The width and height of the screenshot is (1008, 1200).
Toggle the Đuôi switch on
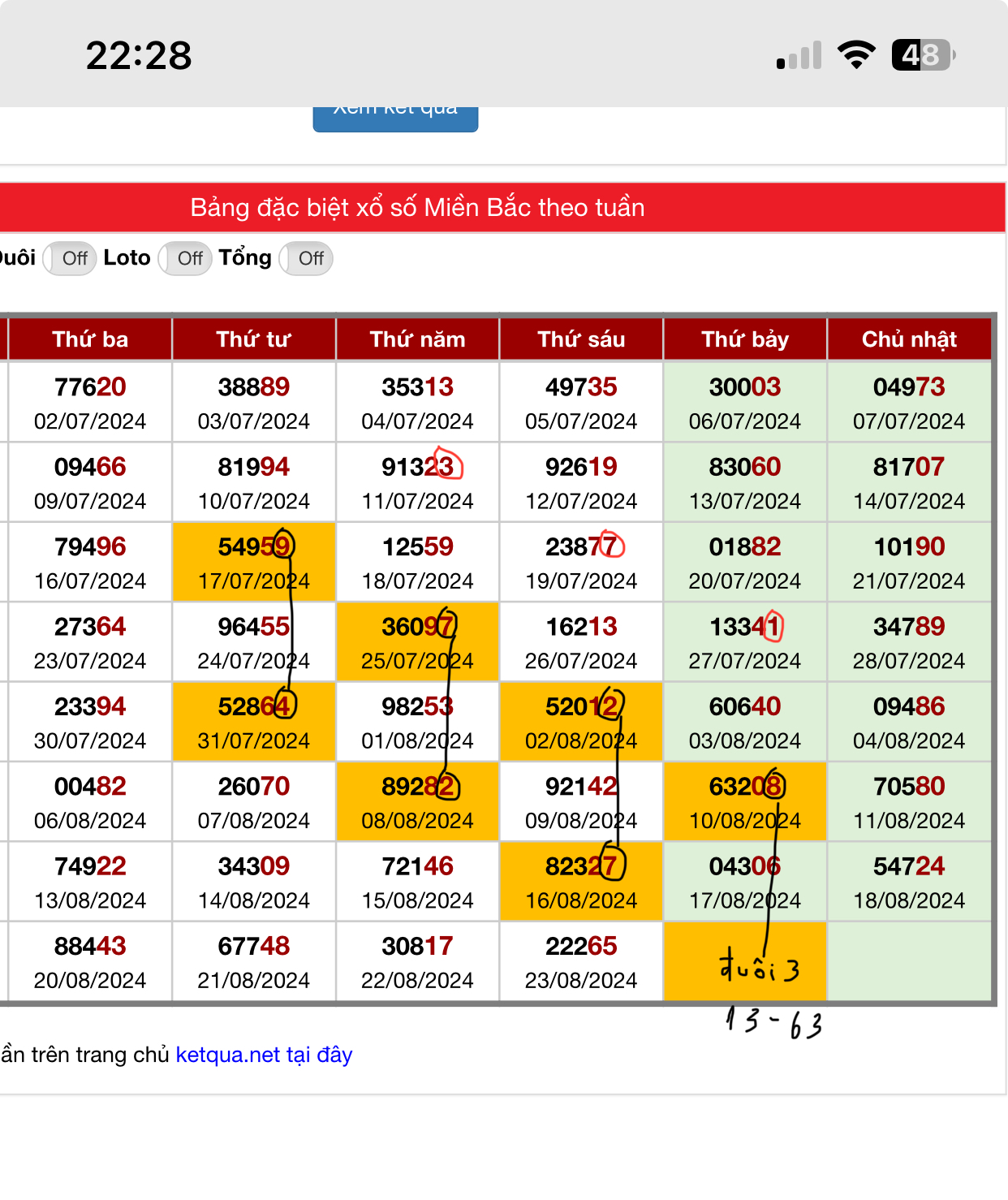tap(70, 259)
